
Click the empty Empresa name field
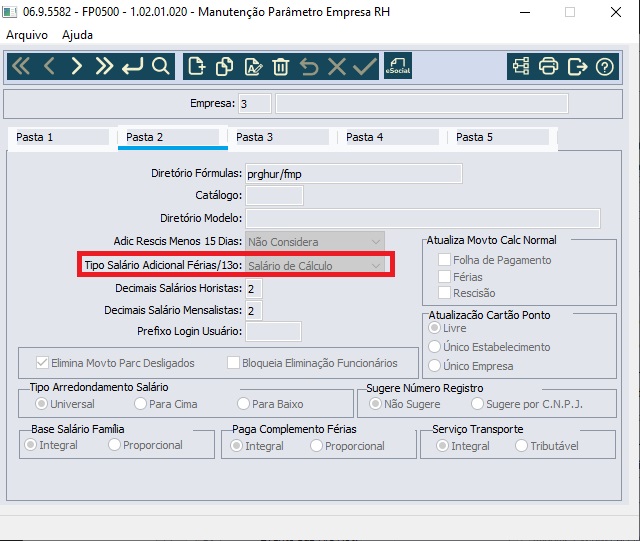click(422, 104)
